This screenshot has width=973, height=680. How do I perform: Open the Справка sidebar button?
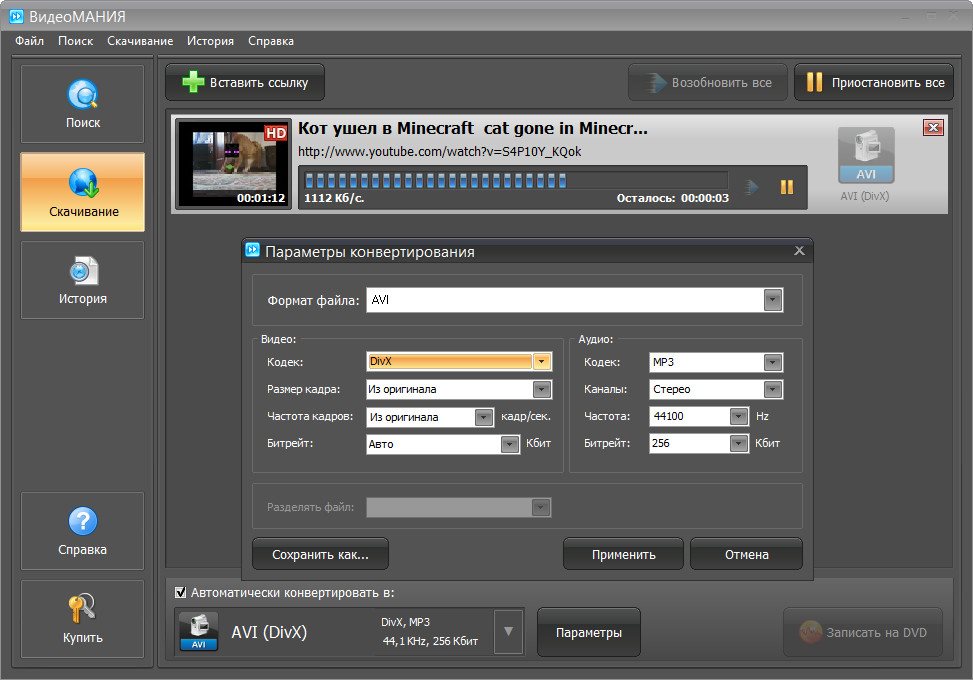pos(83,531)
